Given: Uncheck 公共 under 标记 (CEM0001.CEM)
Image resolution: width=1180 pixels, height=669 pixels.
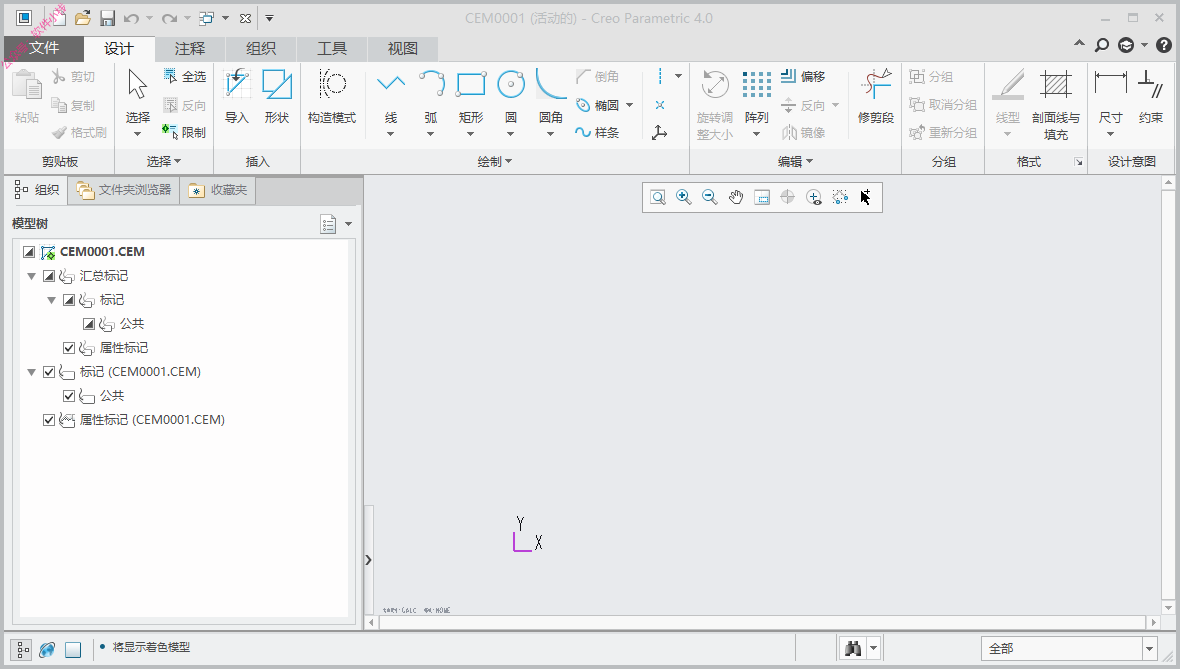Looking at the screenshot, I should (x=68, y=396).
